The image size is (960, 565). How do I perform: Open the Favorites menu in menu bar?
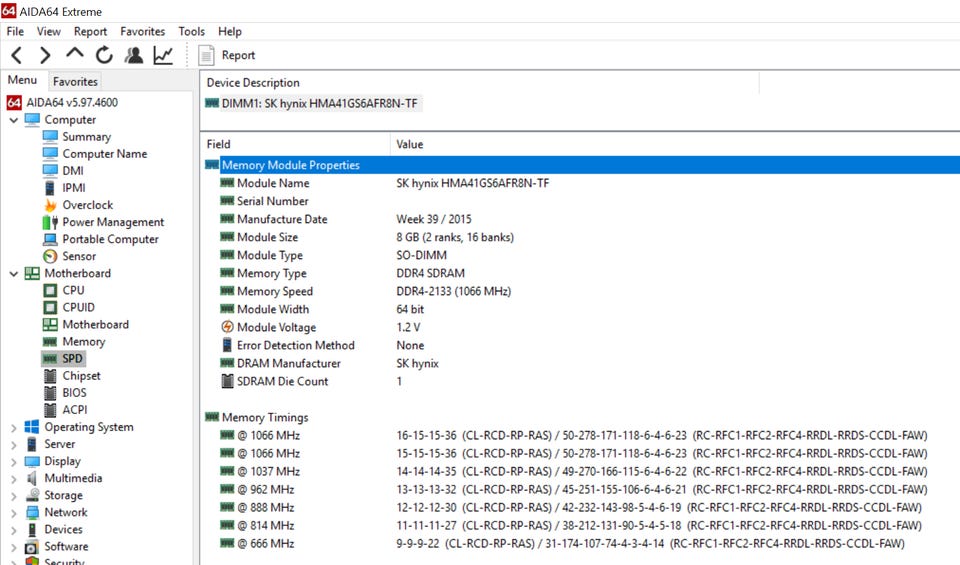[x=143, y=31]
